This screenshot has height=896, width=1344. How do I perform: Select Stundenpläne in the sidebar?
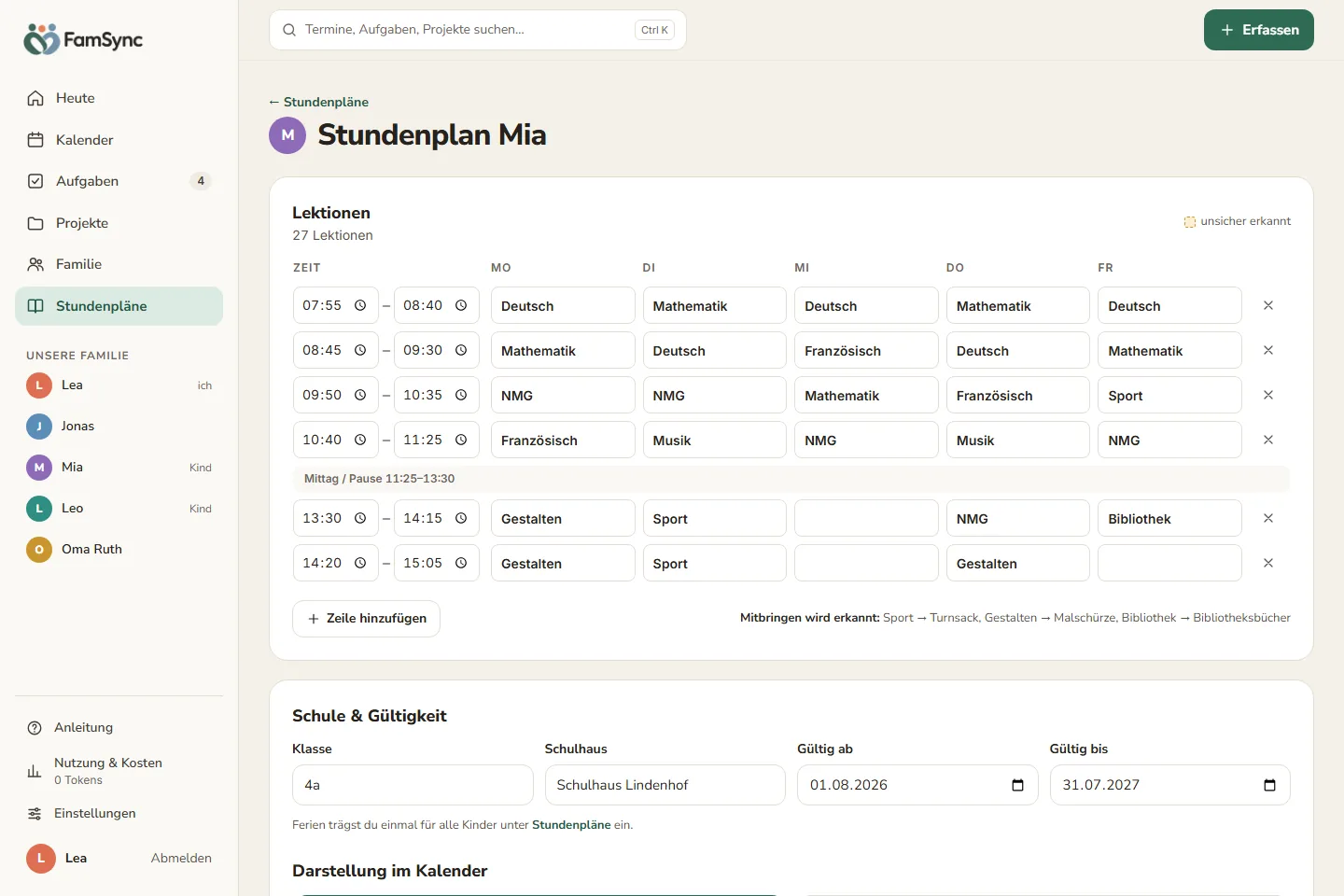click(119, 306)
